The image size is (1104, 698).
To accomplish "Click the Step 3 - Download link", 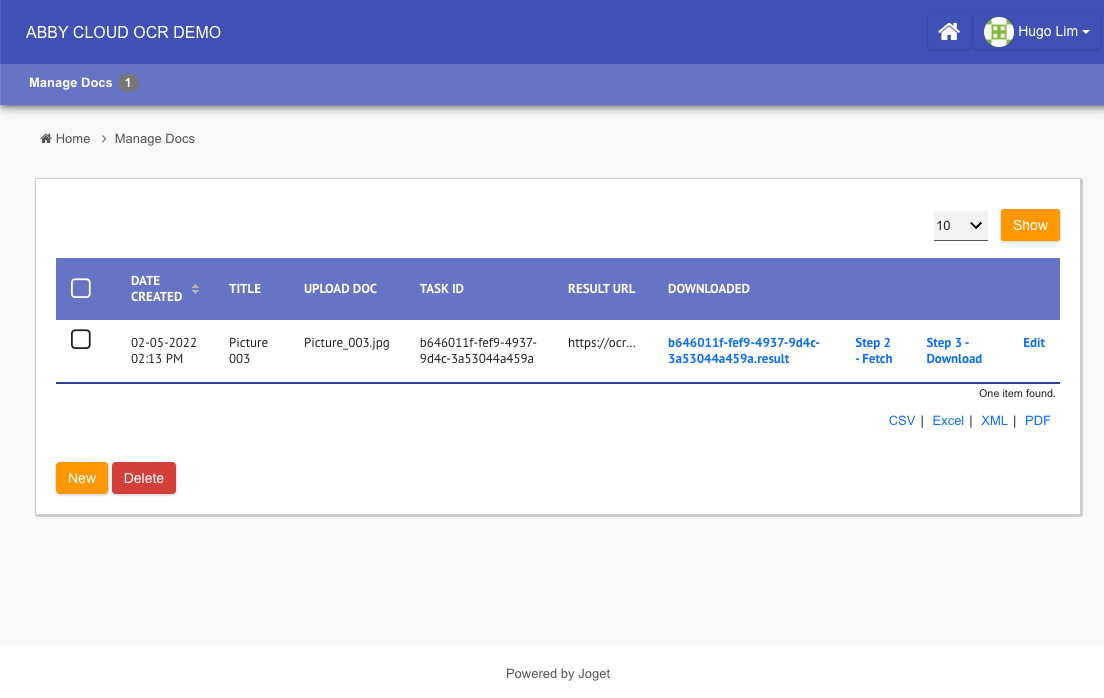I will coord(954,351).
